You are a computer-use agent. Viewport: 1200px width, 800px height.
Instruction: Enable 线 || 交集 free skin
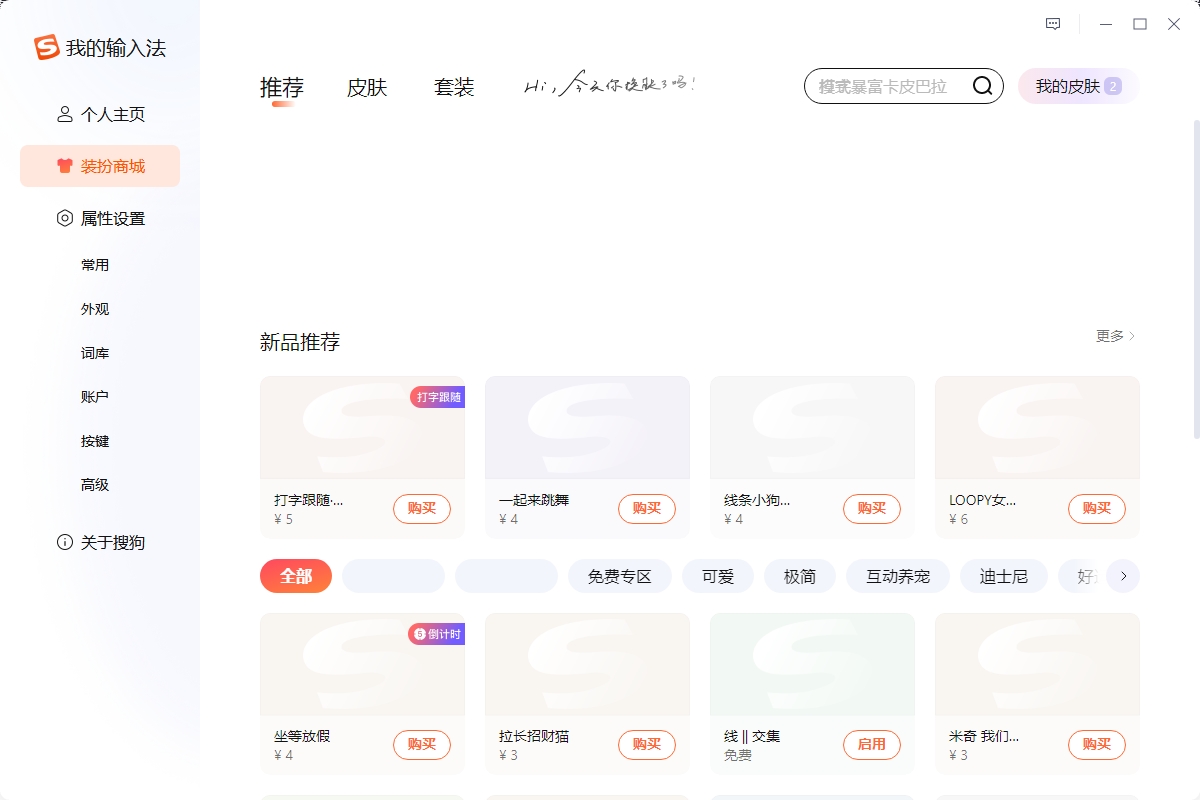pos(872,744)
